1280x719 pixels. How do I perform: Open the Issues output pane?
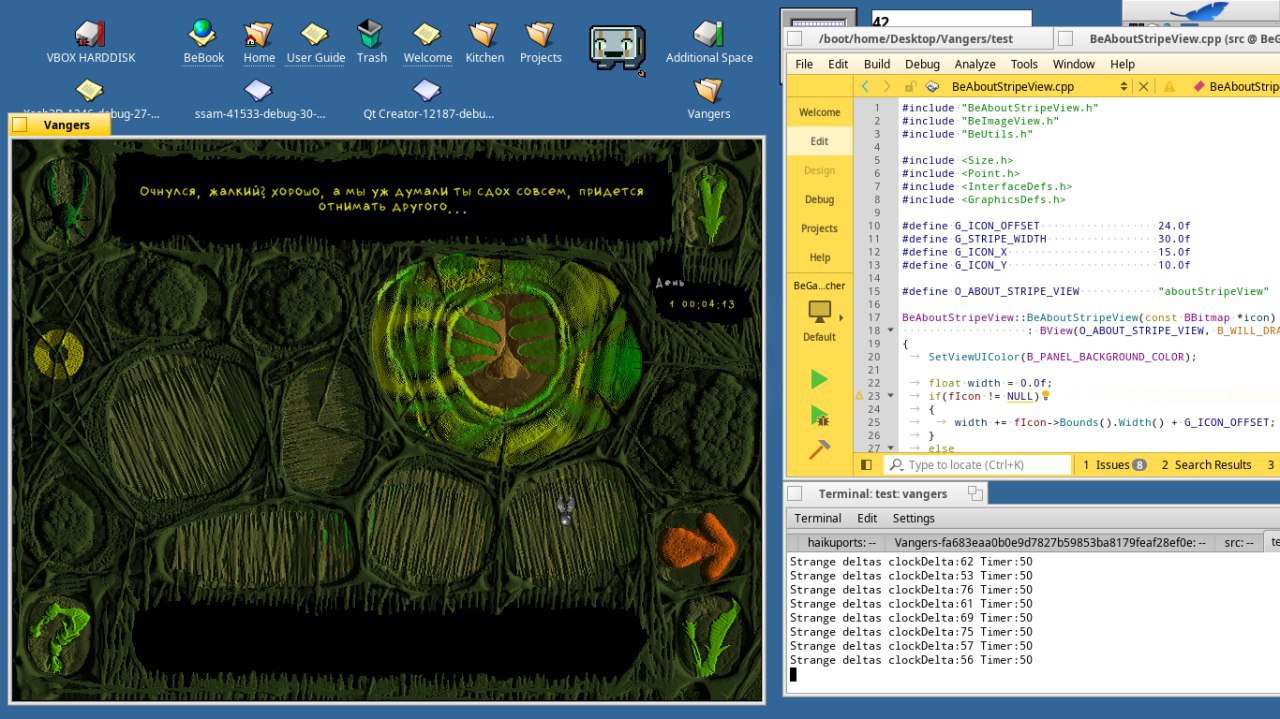(x=1113, y=465)
